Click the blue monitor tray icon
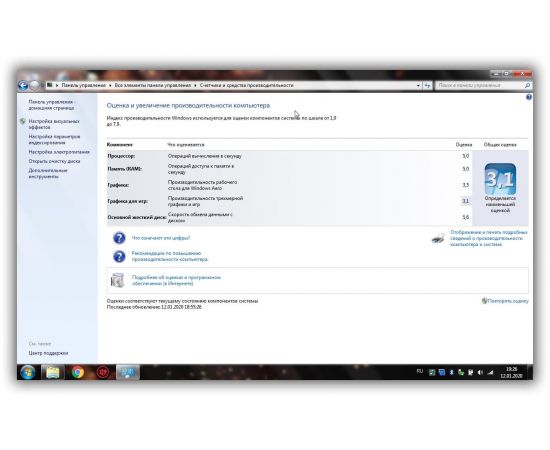The width and height of the screenshot is (550, 450). 442,372
